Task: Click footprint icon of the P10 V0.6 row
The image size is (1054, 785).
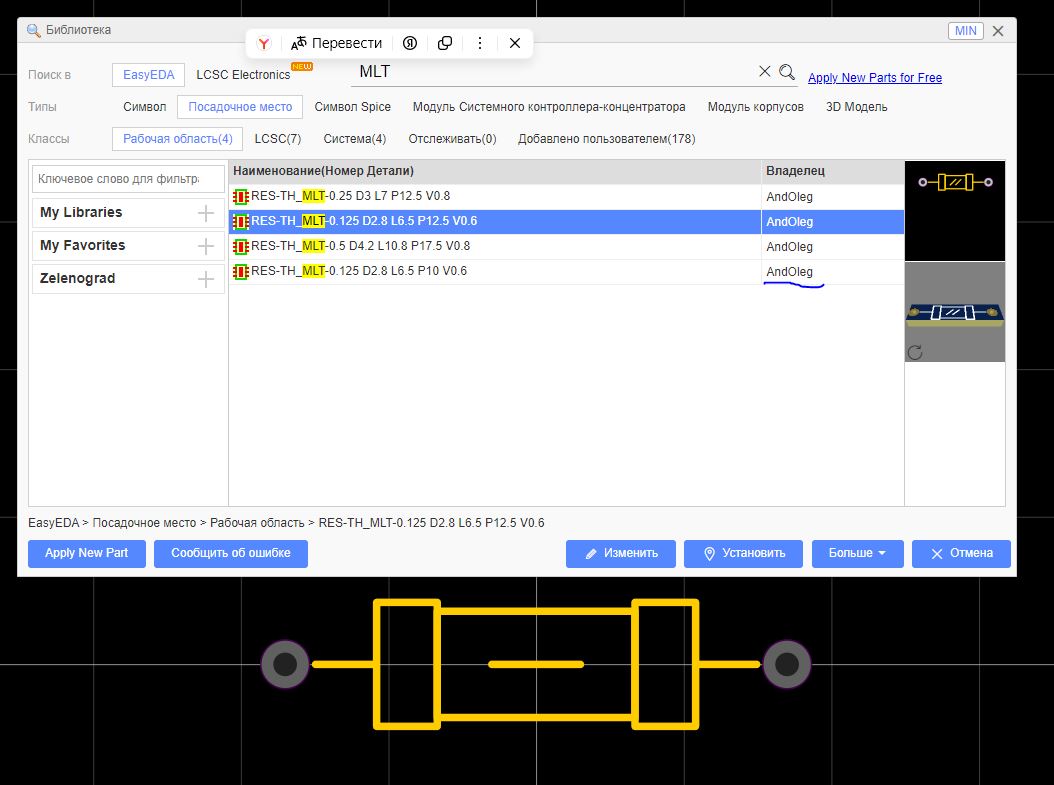Action: pyautogui.click(x=241, y=272)
